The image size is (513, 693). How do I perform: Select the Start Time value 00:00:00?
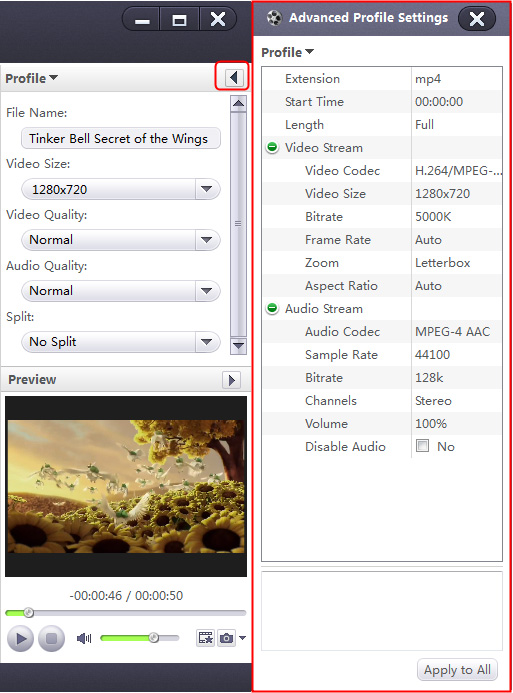(439, 102)
